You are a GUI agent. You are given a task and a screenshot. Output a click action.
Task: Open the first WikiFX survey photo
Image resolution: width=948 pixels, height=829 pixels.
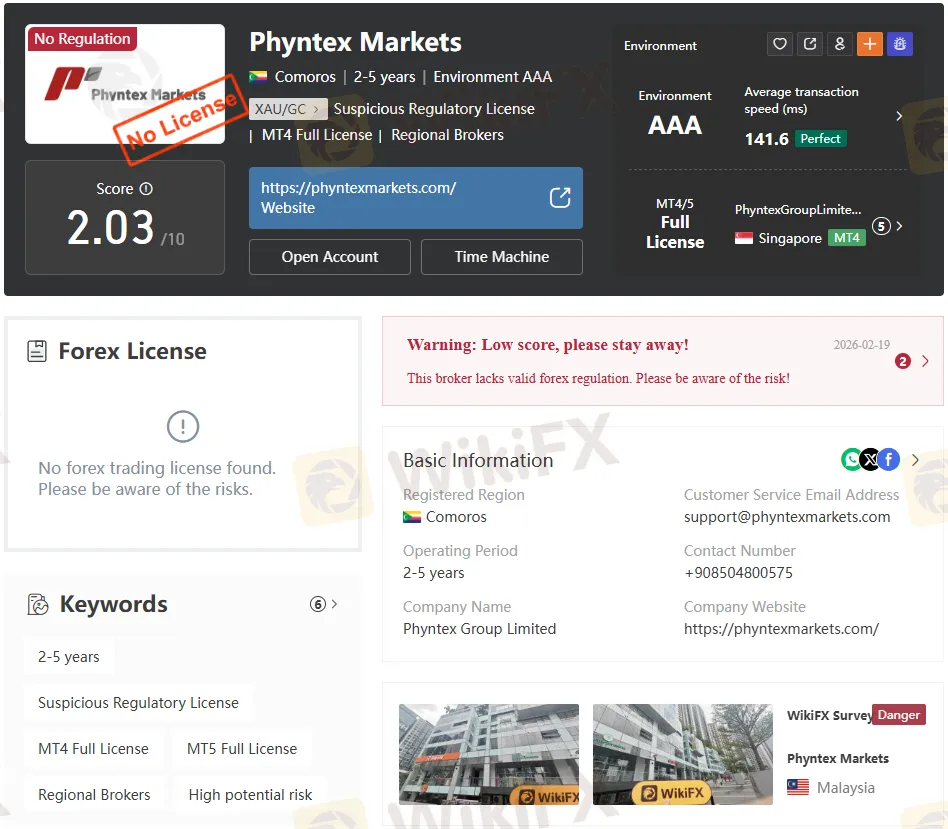(488, 754)
